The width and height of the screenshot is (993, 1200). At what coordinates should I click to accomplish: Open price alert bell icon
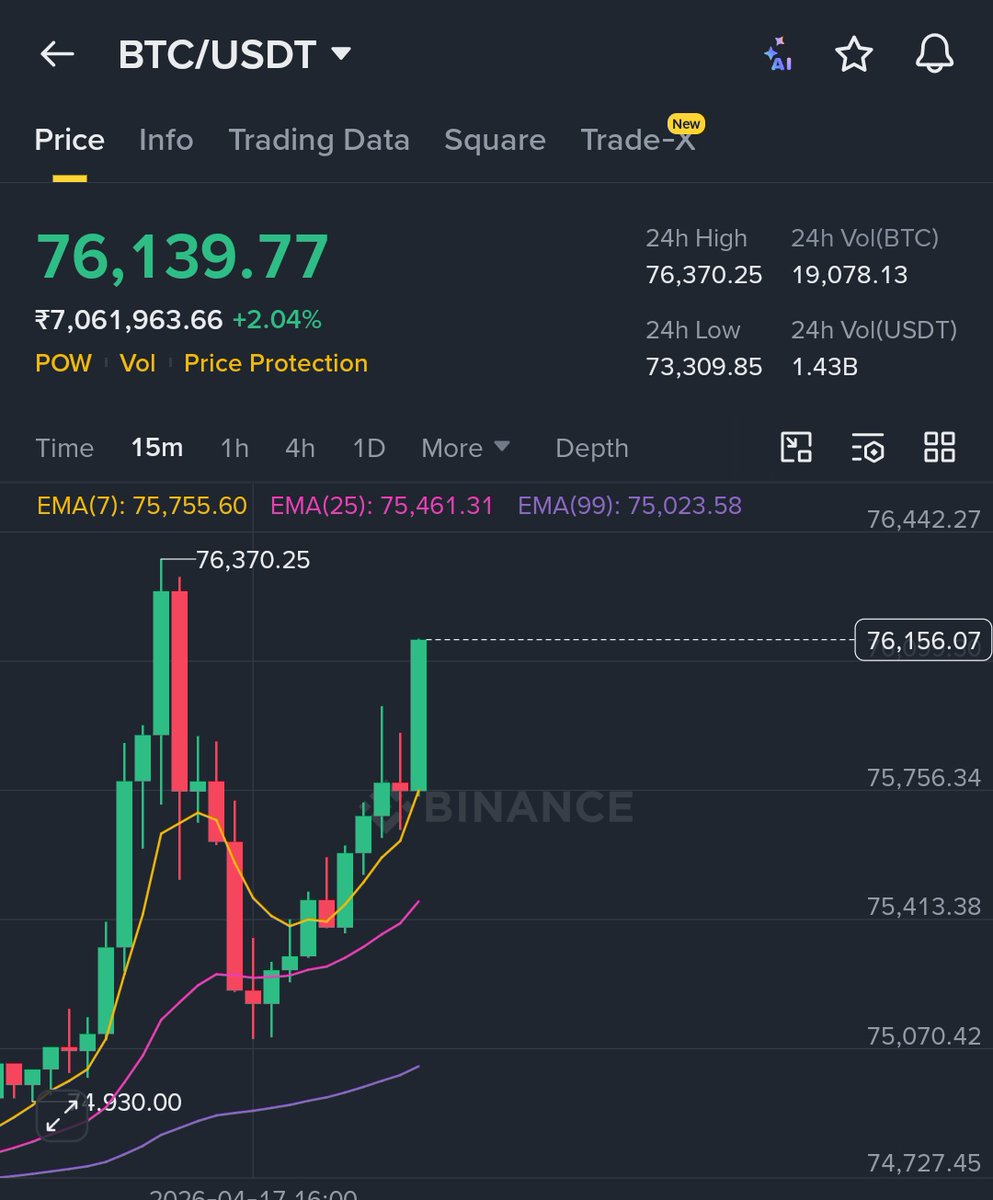coord(935,55)
